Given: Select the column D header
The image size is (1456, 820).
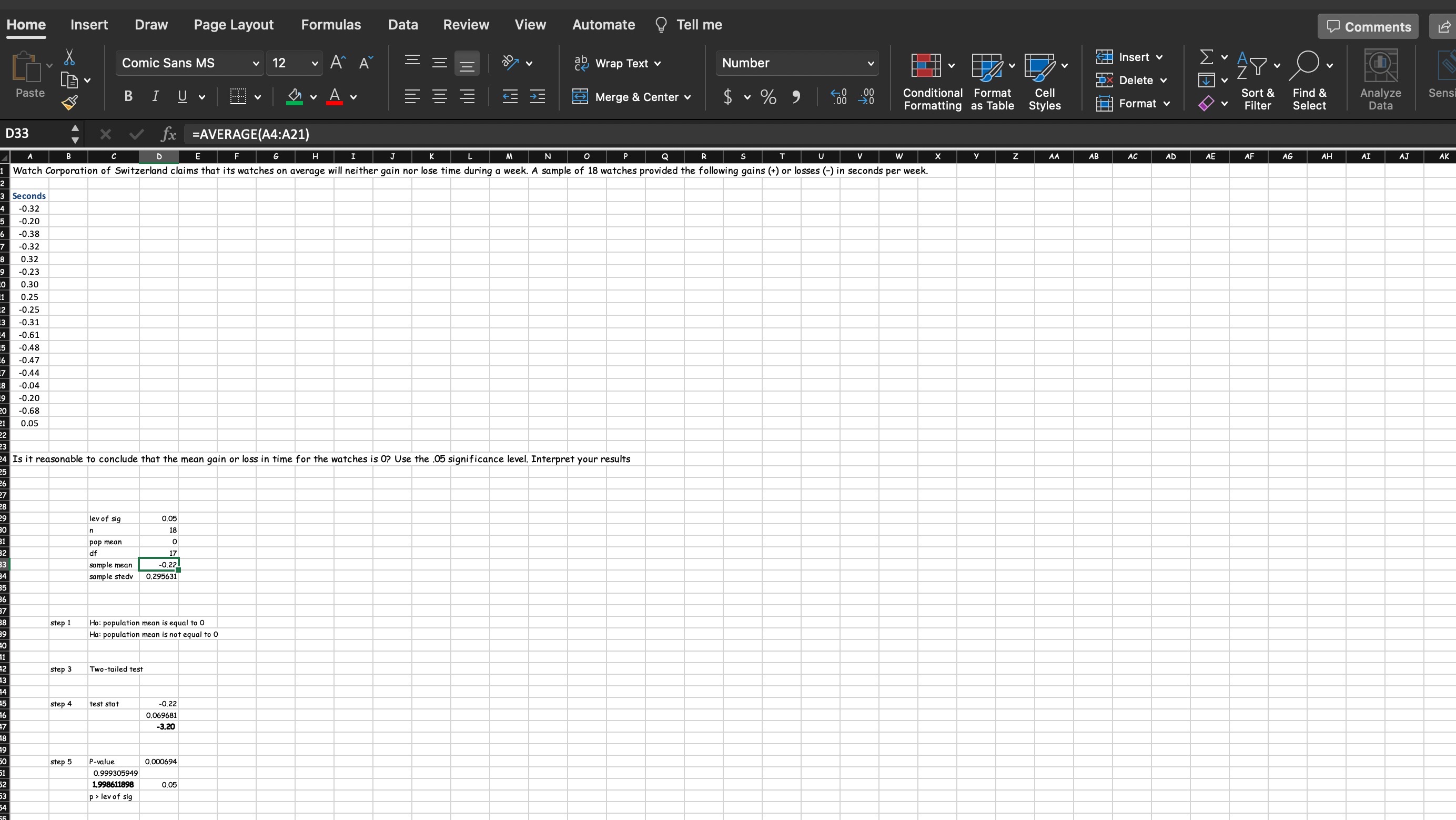Looking at the screenshot, I should point(159,156).
